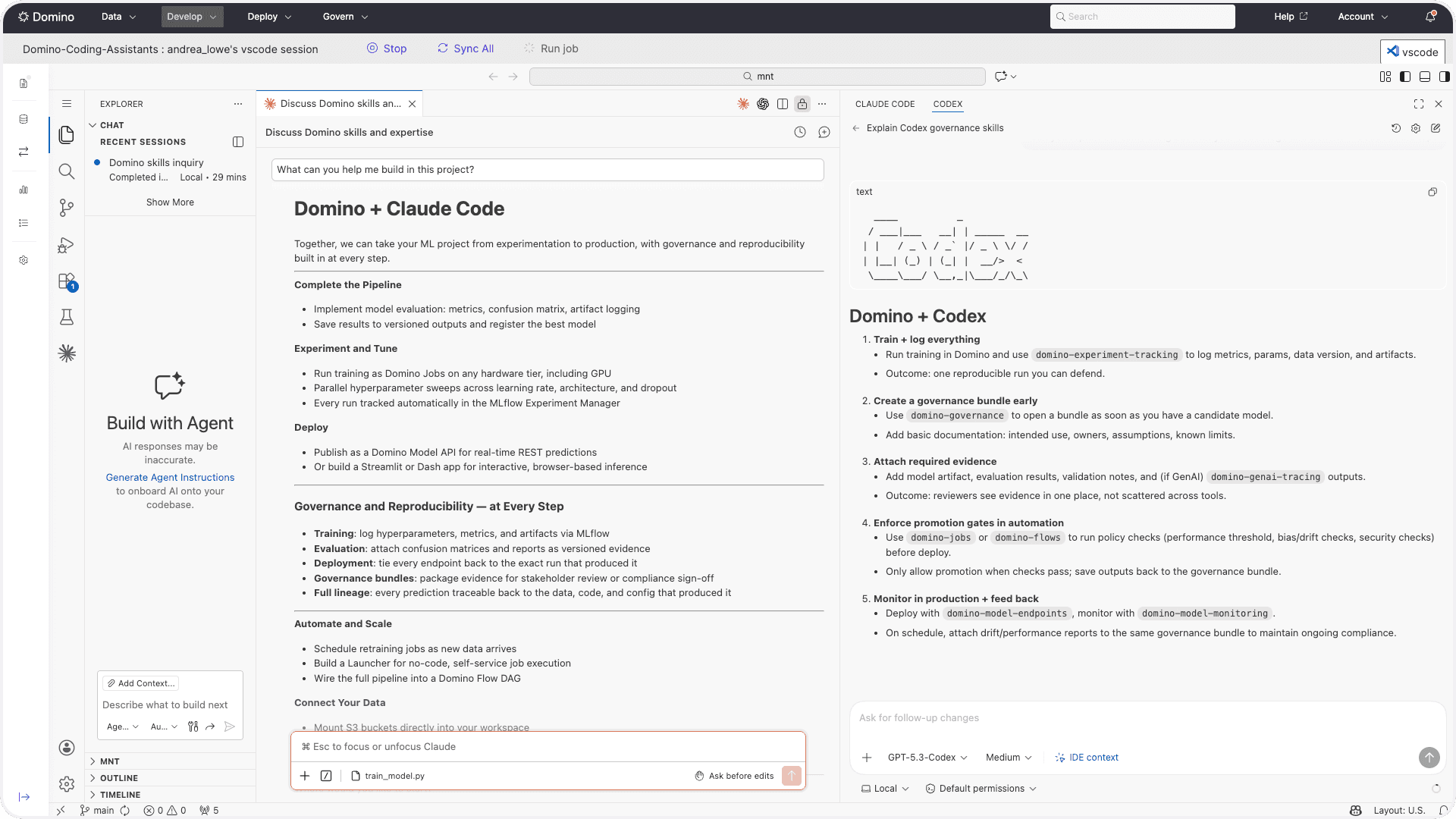
Task: Click slash command button in Claude input
Action: pyautogui.click(x=326, y=776)
